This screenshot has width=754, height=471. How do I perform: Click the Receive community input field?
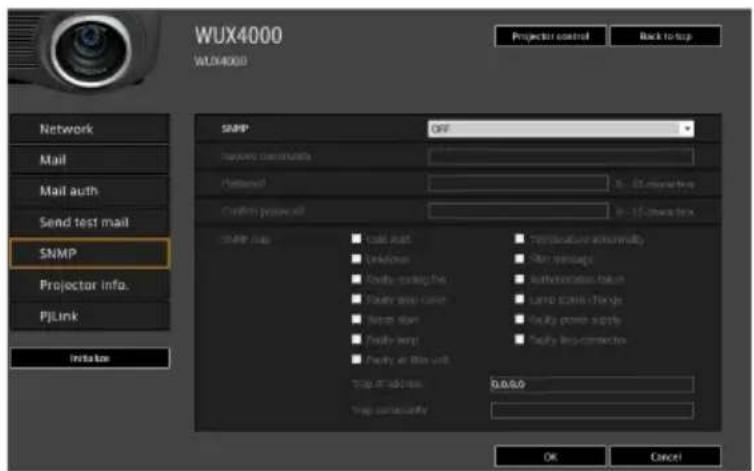[561, 156]
